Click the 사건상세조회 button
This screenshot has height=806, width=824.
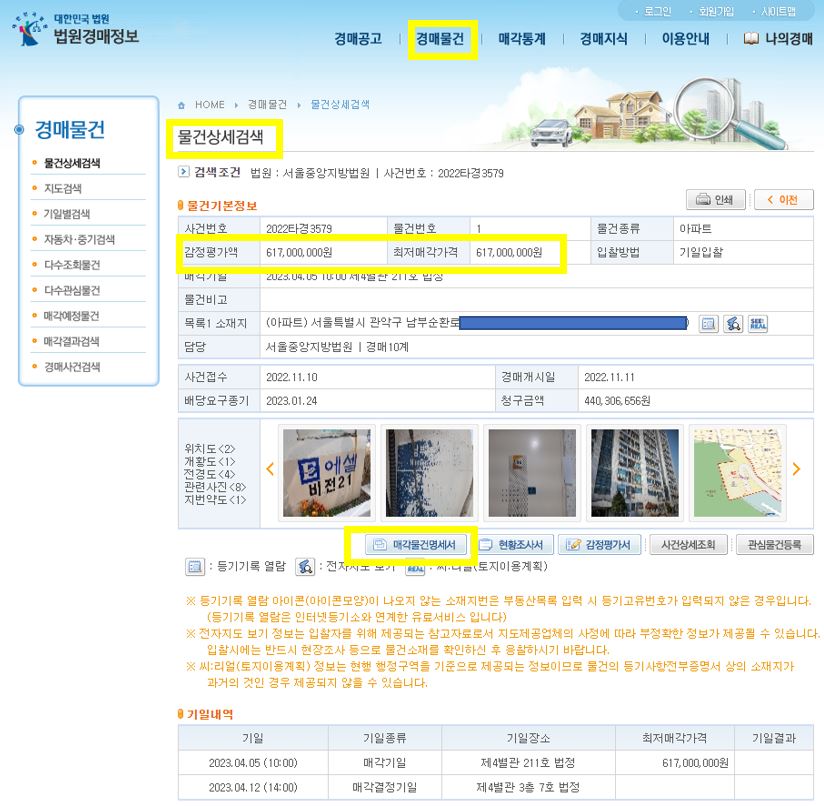click(688, 545)
